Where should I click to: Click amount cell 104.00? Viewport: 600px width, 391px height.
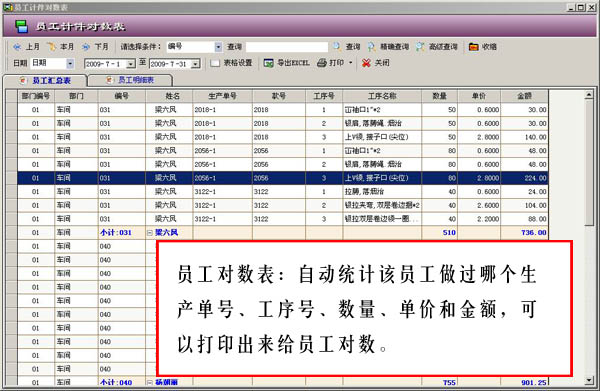click(525, 205)
